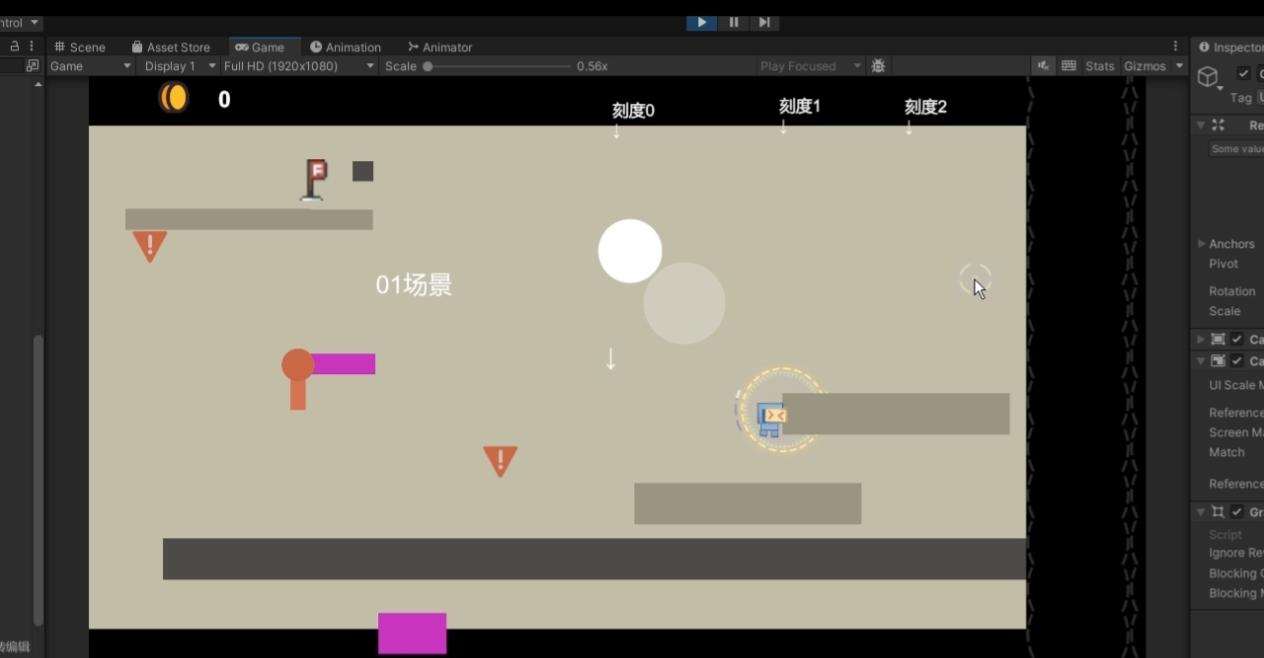Click Play Focused mode selector

(808, 66)
